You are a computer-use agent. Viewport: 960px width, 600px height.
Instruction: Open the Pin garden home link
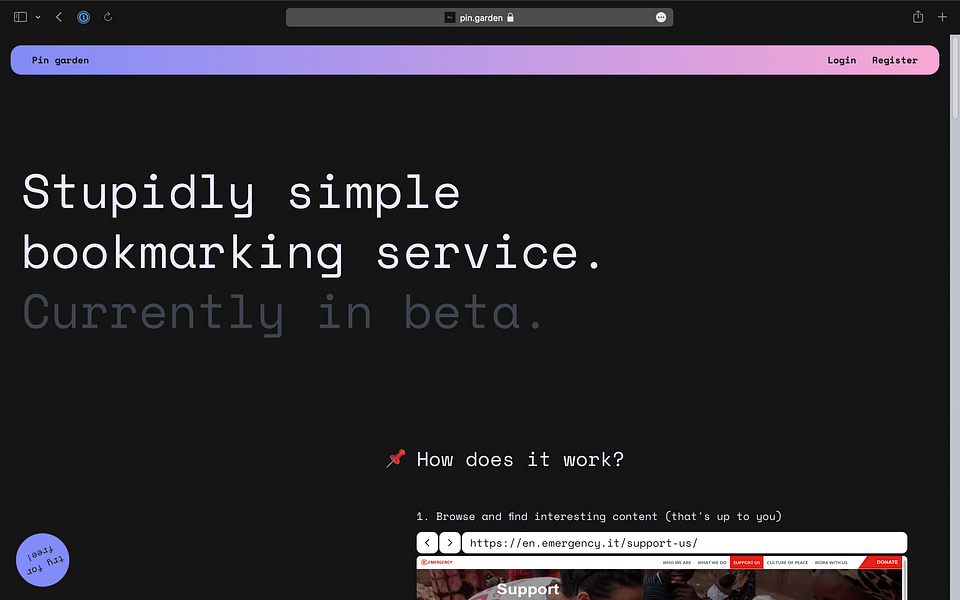pyautogui.click(x=60, y=60)
